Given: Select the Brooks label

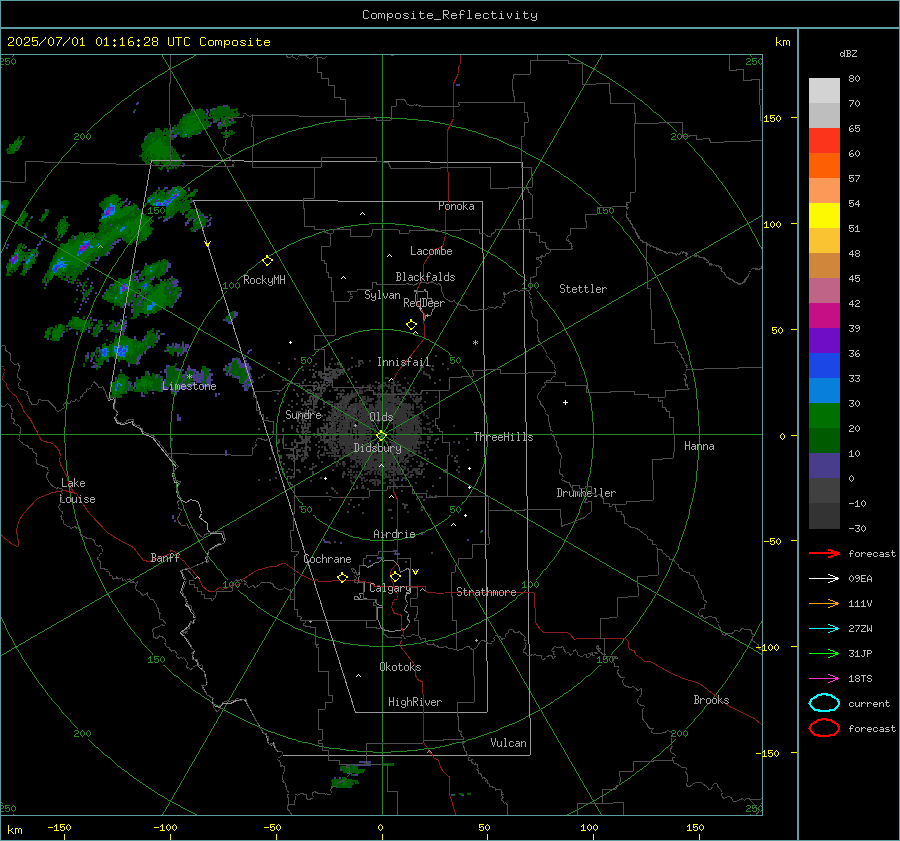Looking at the screenshot, I should pos(711,700).
